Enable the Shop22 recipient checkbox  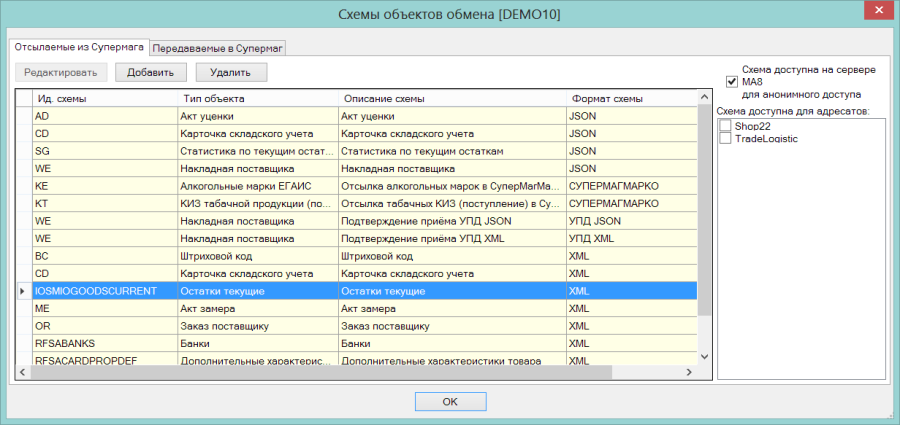pos(726,125)
